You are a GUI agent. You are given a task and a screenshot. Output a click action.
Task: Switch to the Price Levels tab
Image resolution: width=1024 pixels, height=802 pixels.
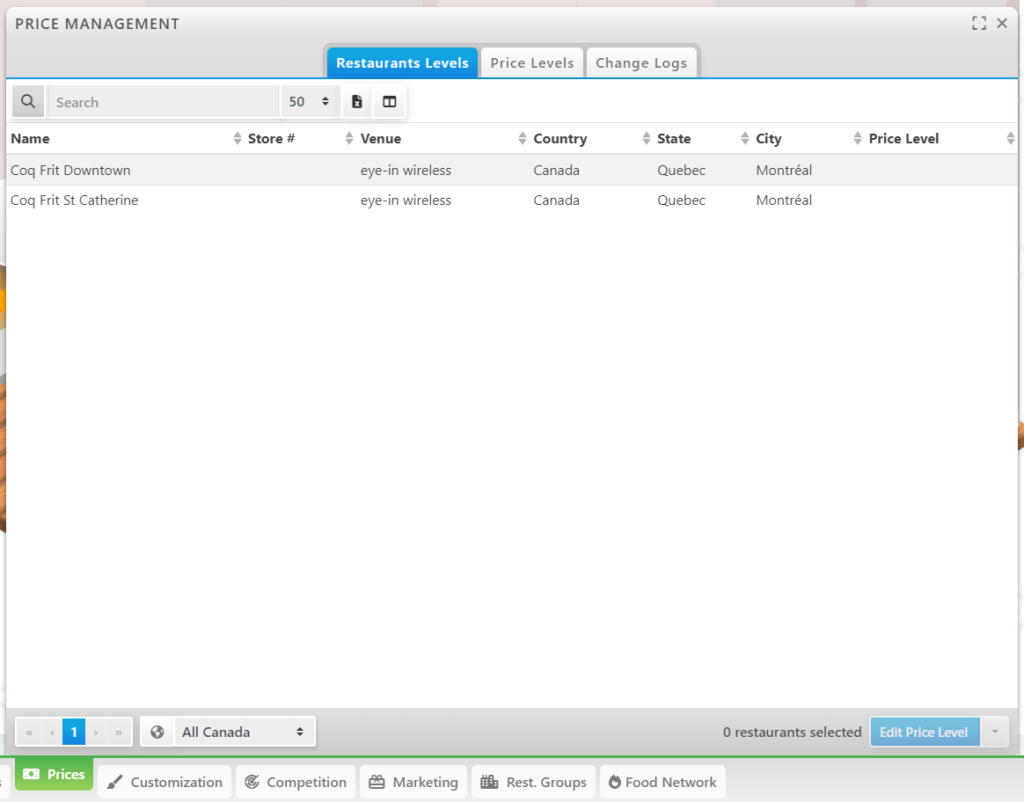[x=532, y=63]
